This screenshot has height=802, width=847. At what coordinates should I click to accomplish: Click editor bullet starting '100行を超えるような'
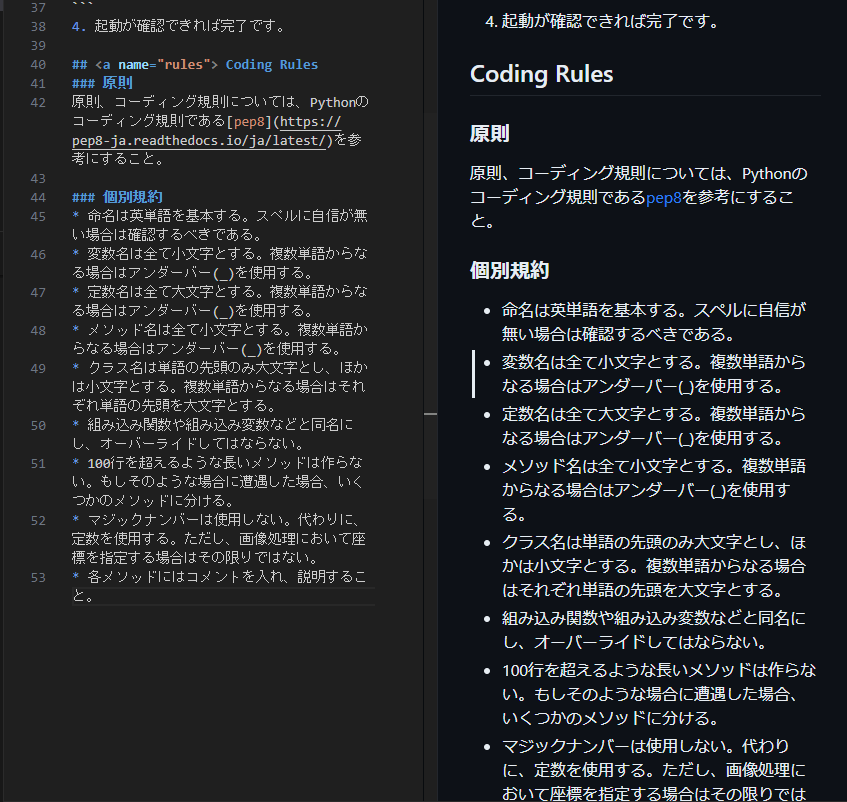[x=218, y=482]
